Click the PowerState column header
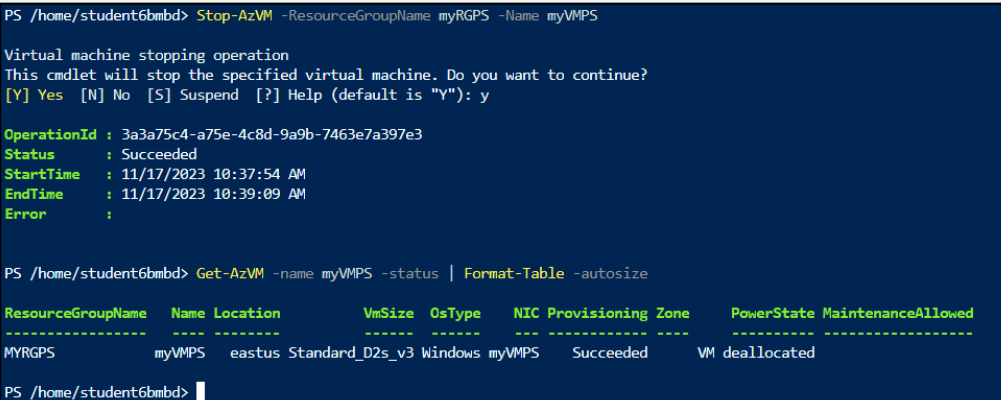 click(771, 313)
